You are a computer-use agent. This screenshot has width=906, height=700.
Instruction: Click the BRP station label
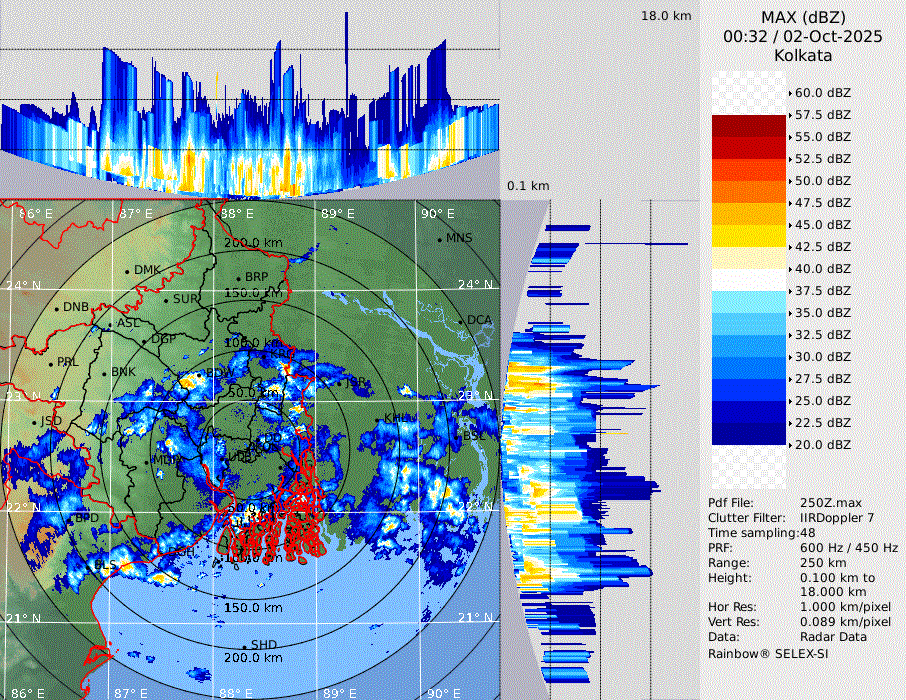pyautogui.click(x=257, y=277)
